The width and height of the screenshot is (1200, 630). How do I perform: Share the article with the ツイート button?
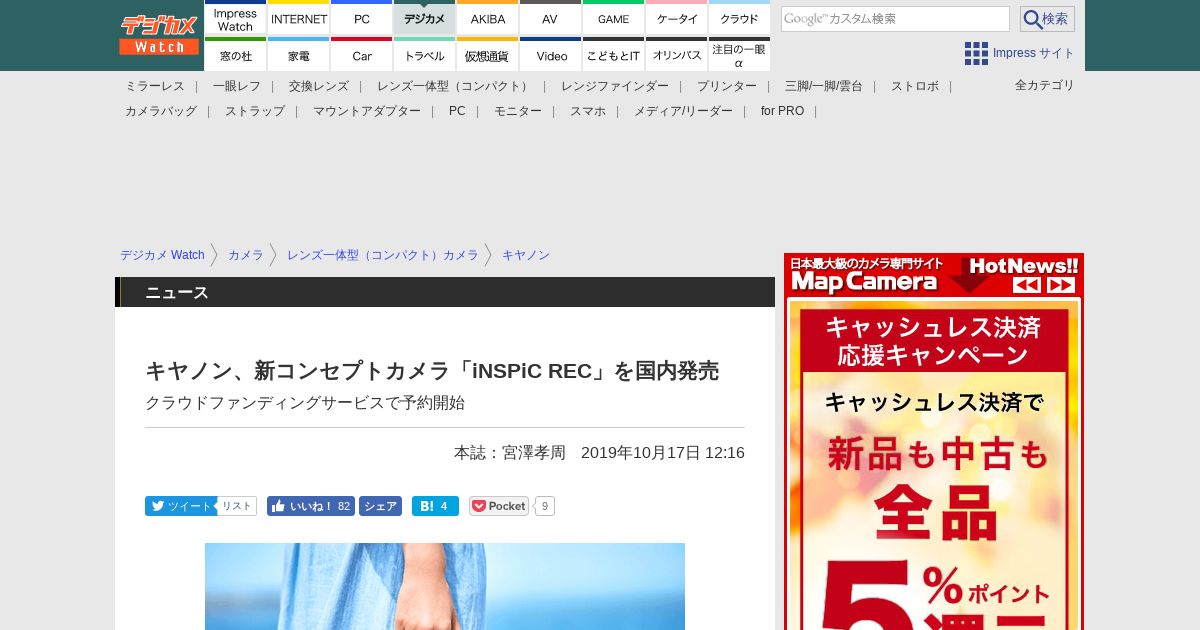pyautogui.click(x=181, y=506)
